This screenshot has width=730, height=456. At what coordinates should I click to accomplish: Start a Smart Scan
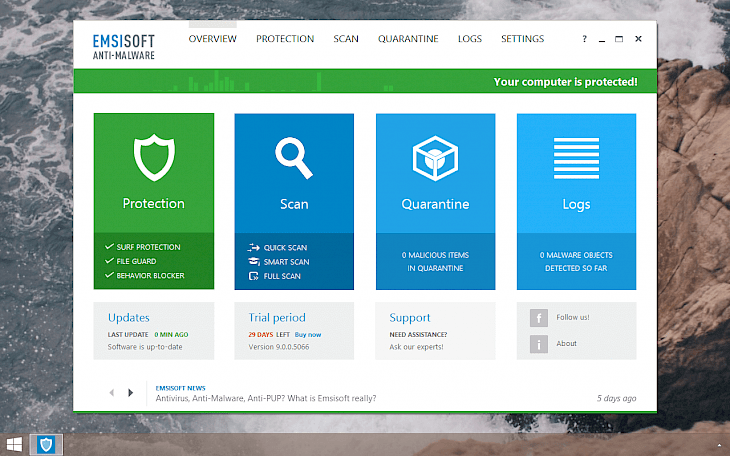point(286,262)
